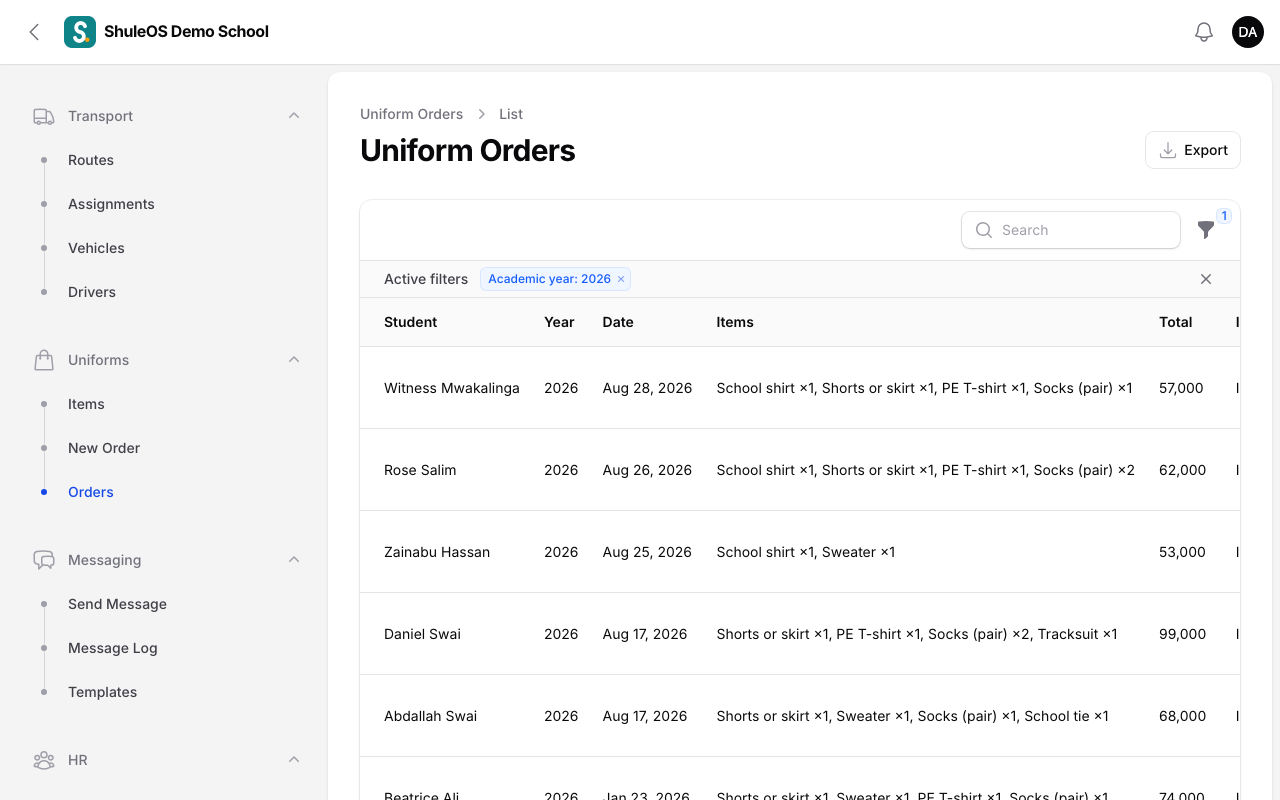The height and width of the screenshot is (800, 1280).
Task: Click the Aug 28, 2026 date cell
Action: [647, 388]
